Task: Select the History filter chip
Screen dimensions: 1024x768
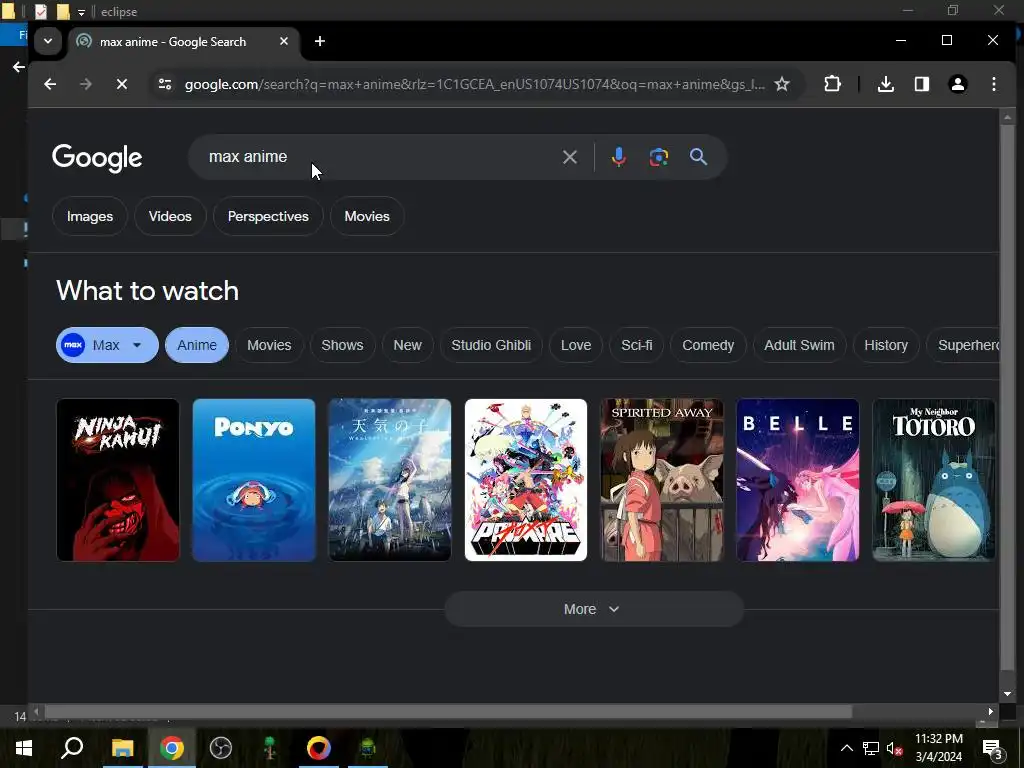Action: (x=886, y=345)
